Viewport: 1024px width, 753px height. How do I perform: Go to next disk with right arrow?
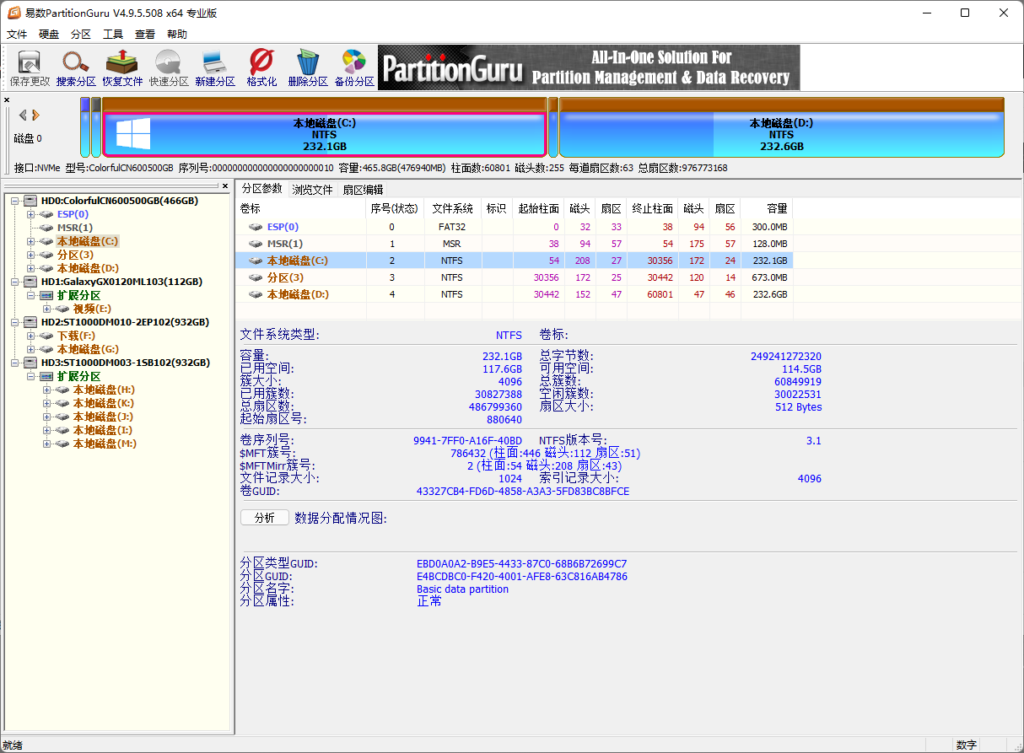click(x=36, y=115)
